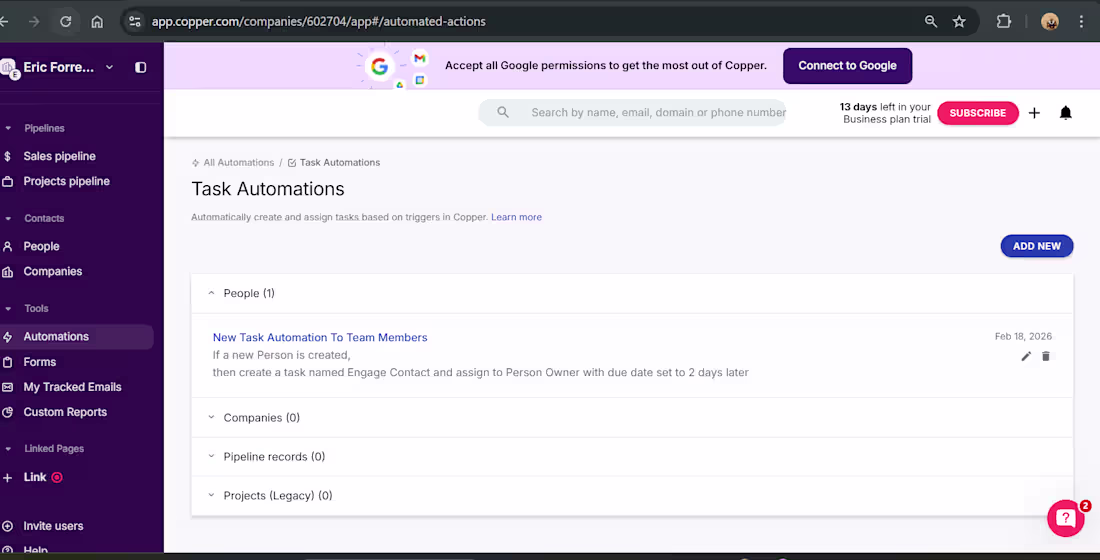Delete the task automation using trash icon

(1046, 356)
